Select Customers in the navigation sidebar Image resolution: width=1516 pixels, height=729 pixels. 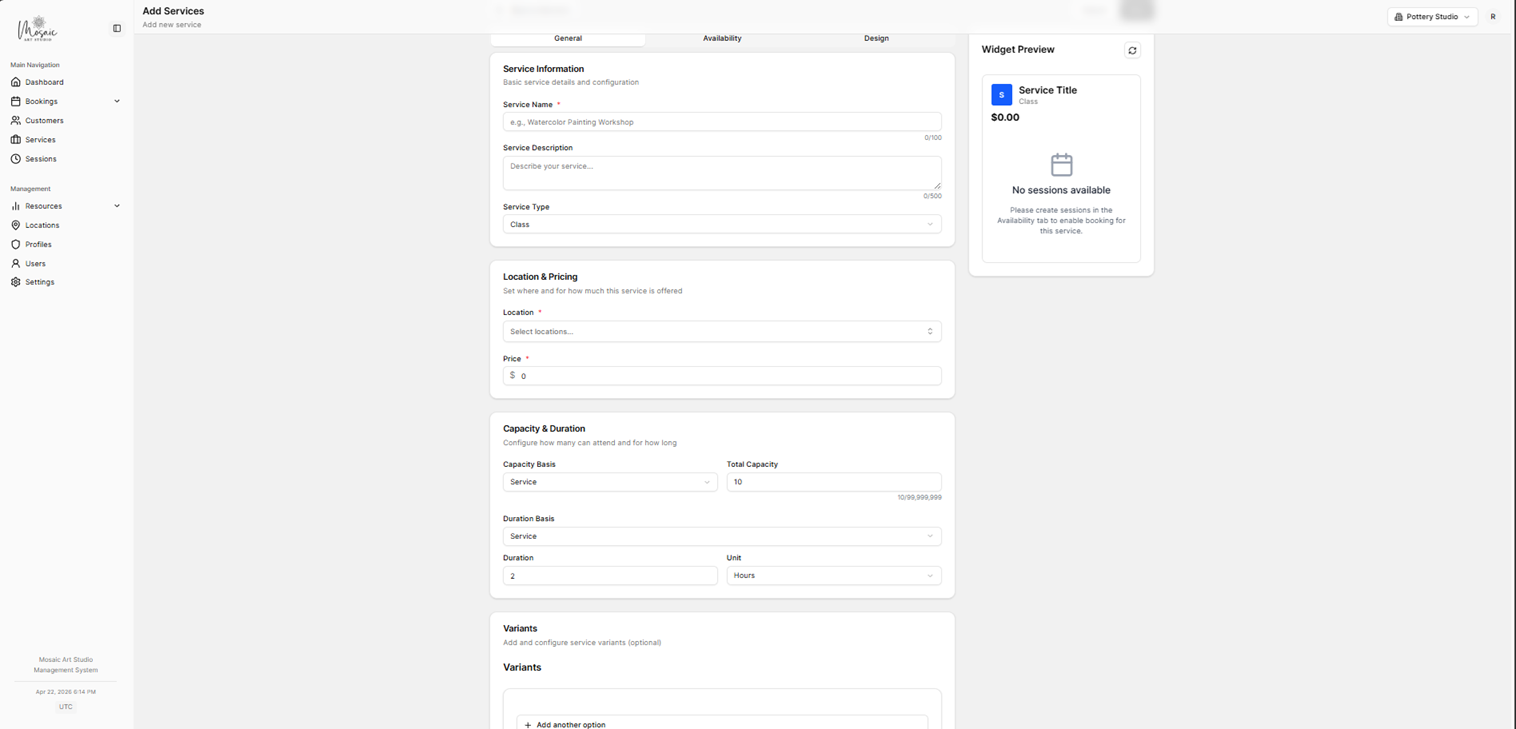pyautogui.click(x=44, y=120)
